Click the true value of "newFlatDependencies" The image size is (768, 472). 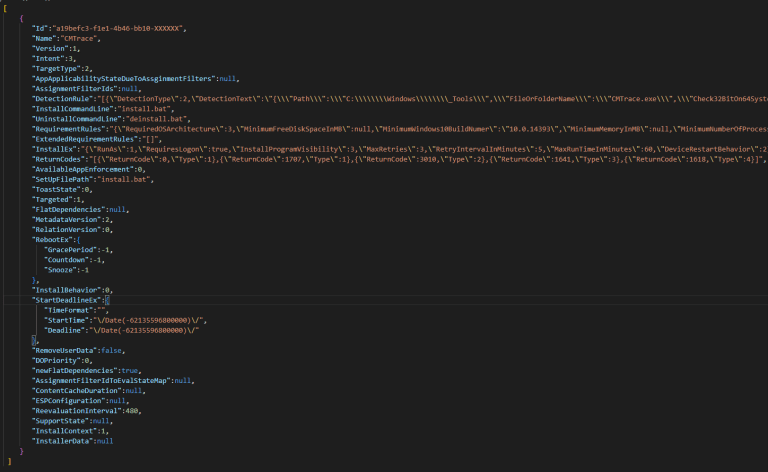129,370
